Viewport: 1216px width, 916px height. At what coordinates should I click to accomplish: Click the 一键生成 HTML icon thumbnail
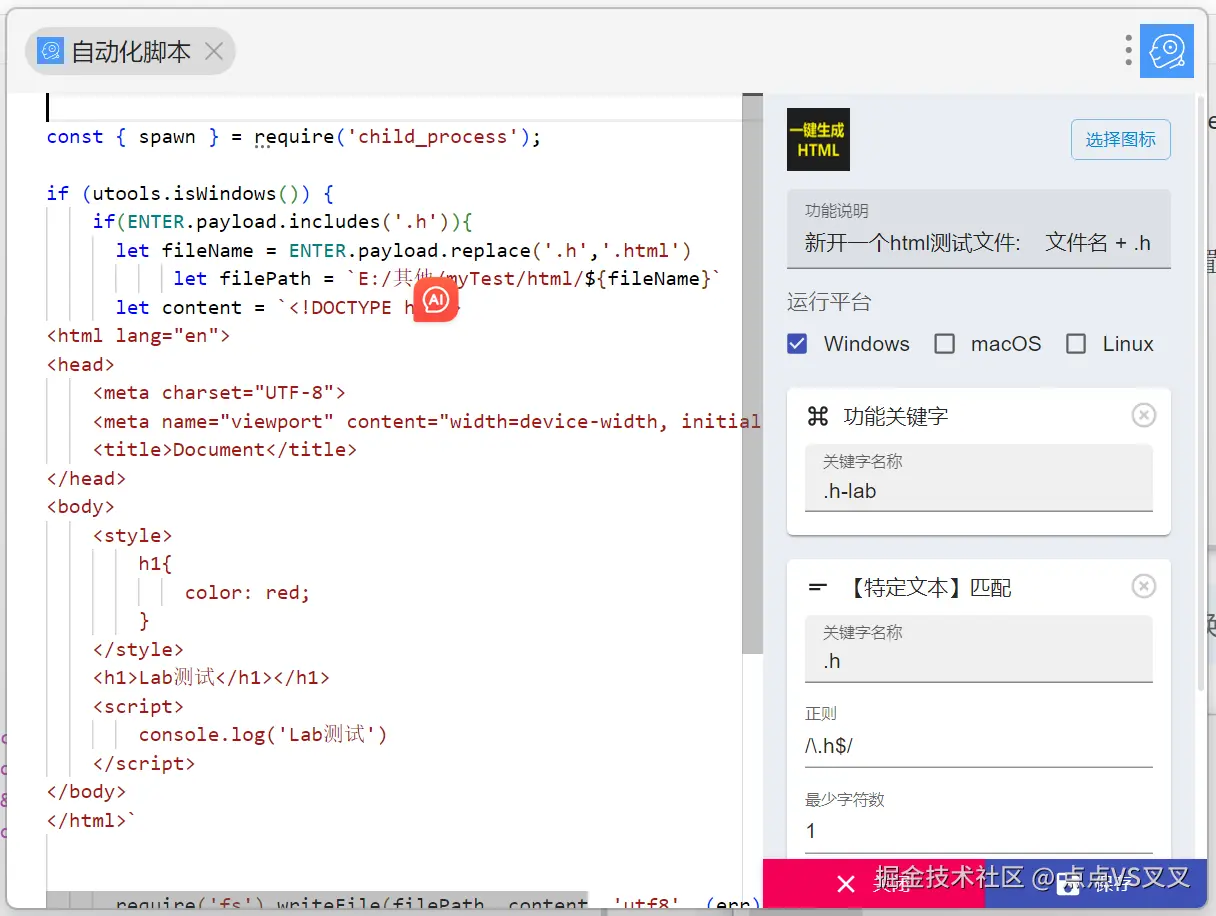(x=818, y=139)
